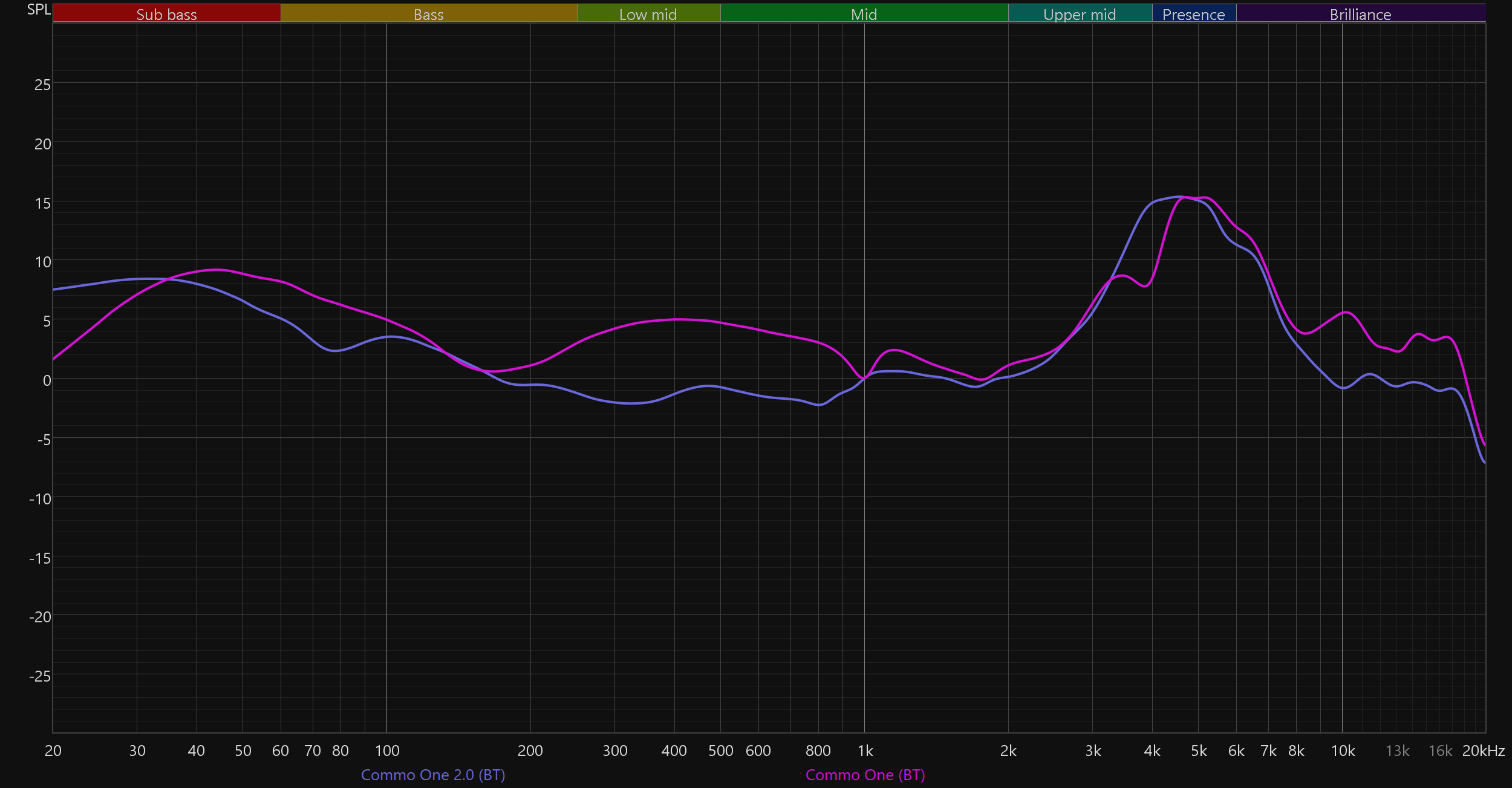This screenshot has width=1512, height=788.
Task: Click the SPL axis label
Action: click(39, 9)
